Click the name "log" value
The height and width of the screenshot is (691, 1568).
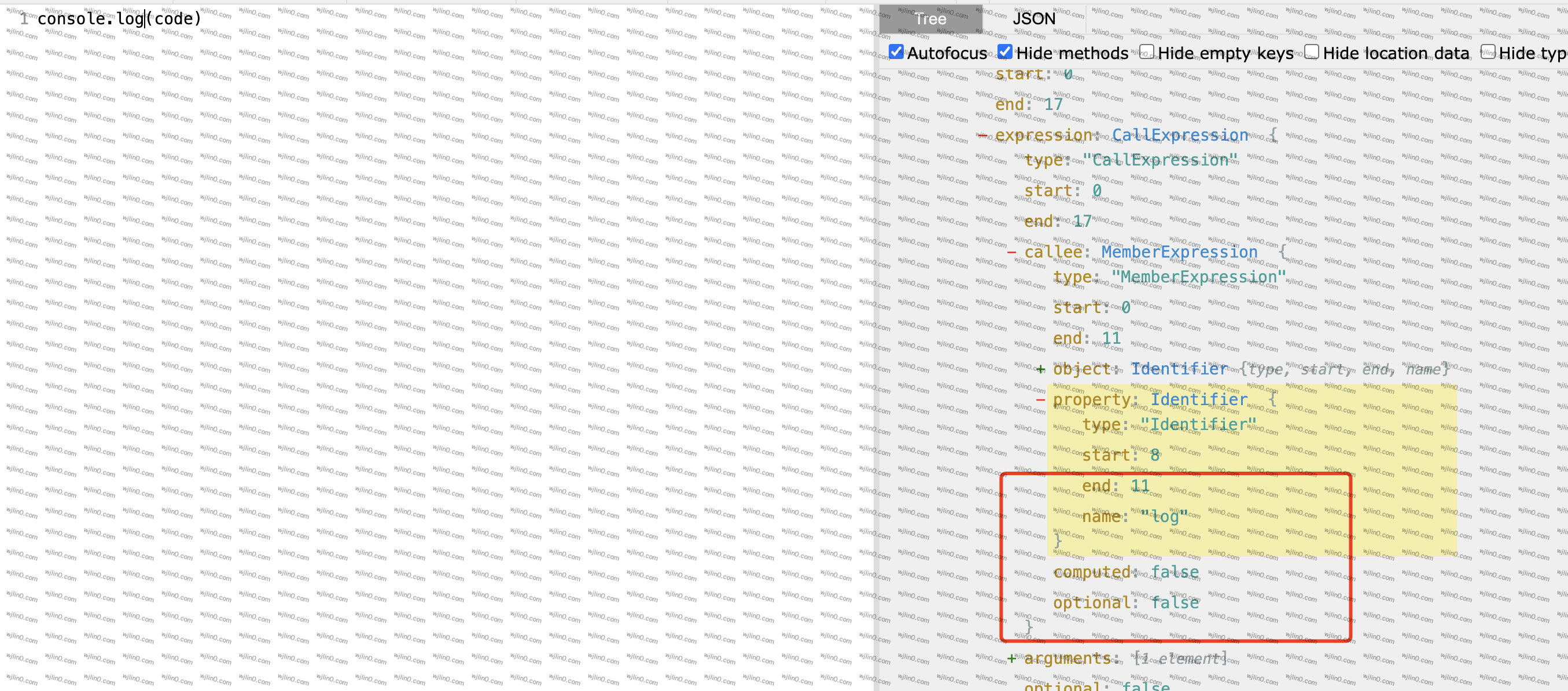[1164, 517]
